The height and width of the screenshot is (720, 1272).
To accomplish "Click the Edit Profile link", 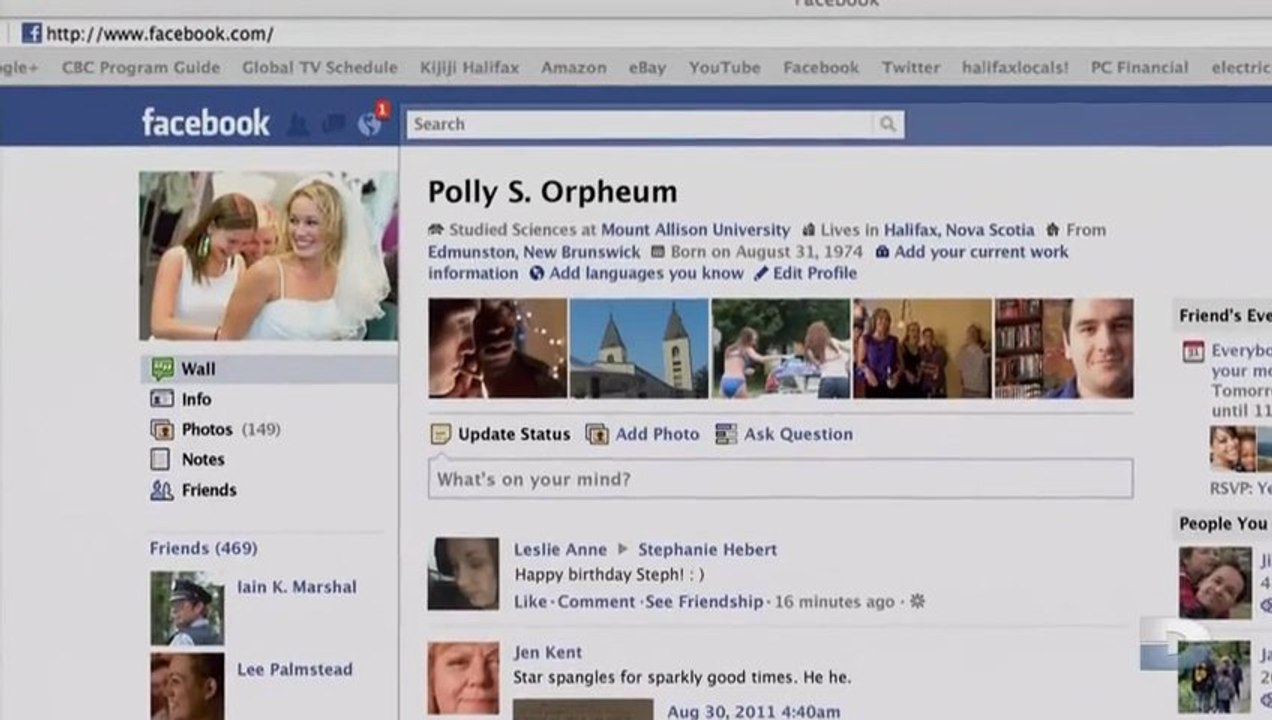I will click(x=815, y=273).
